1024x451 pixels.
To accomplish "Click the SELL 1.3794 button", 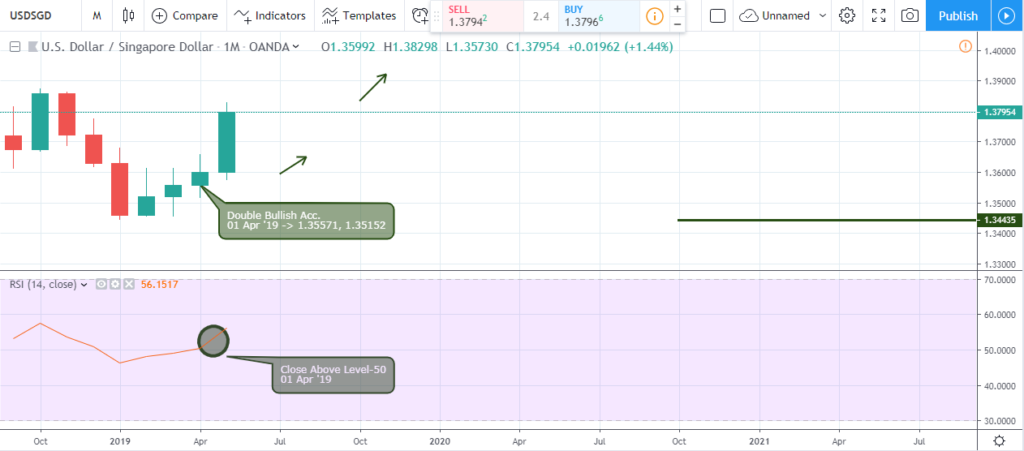I will coord(484,16).
